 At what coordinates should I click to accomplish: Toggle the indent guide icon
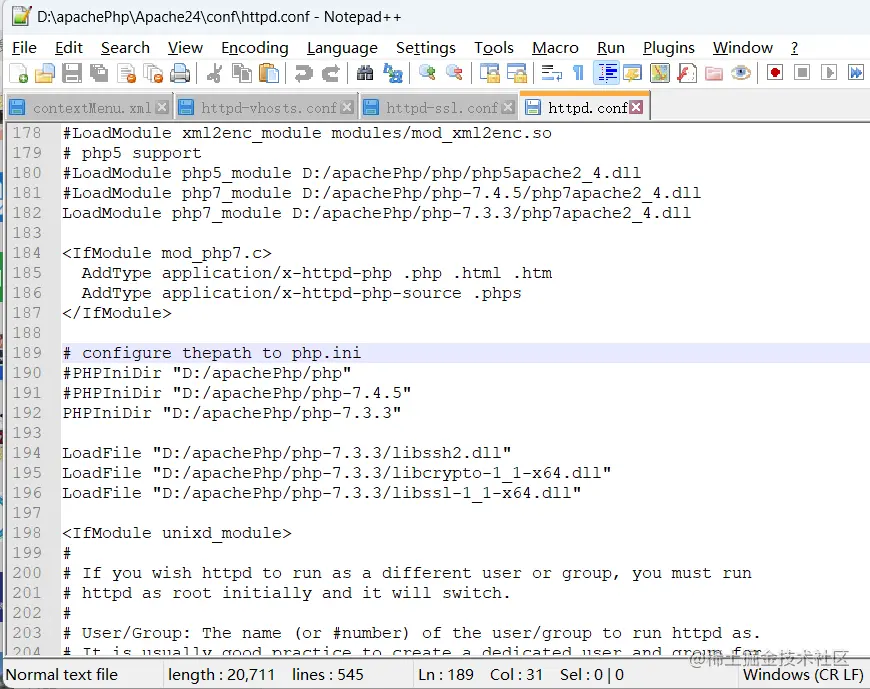(x=606, y=73)
